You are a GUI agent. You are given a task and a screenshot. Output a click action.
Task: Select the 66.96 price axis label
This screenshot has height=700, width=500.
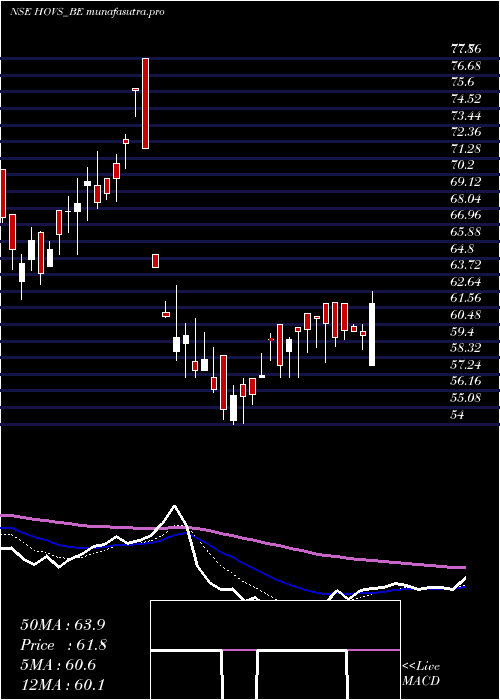(468, 215)
